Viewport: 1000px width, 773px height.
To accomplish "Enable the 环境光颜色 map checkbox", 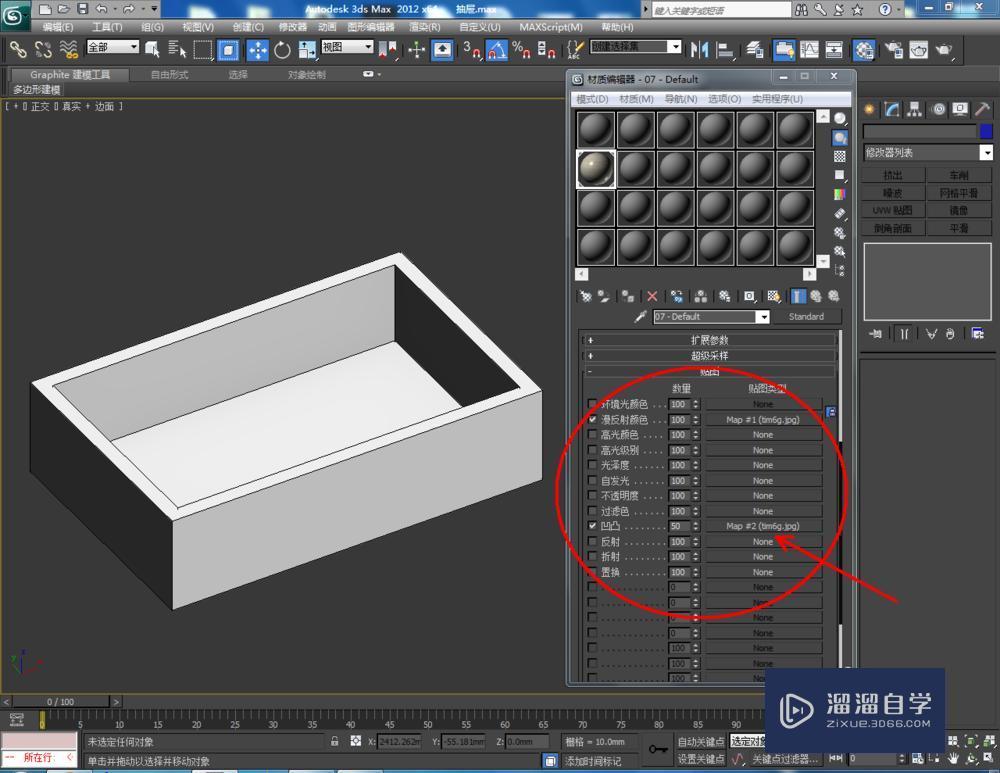I will click(590, 404).
